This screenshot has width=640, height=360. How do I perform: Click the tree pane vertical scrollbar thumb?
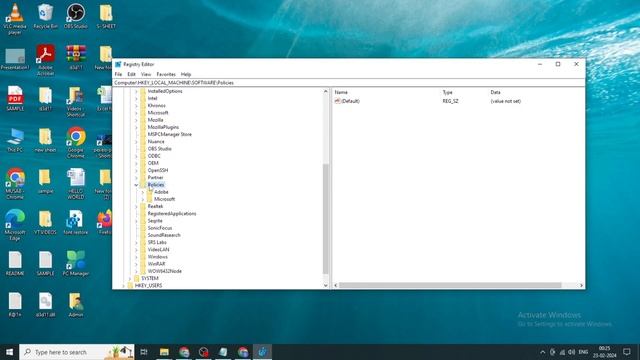pos(325,218)
